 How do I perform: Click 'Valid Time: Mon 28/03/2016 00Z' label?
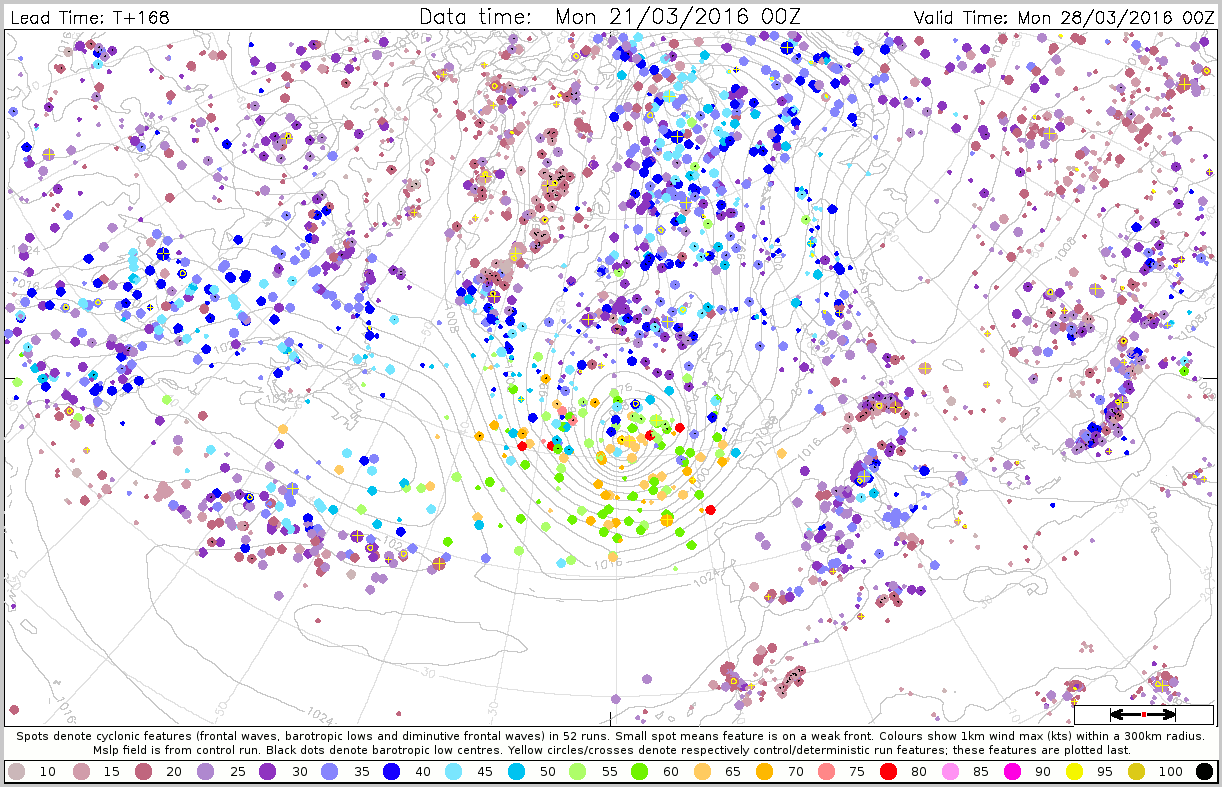[x=1064, y=18]
